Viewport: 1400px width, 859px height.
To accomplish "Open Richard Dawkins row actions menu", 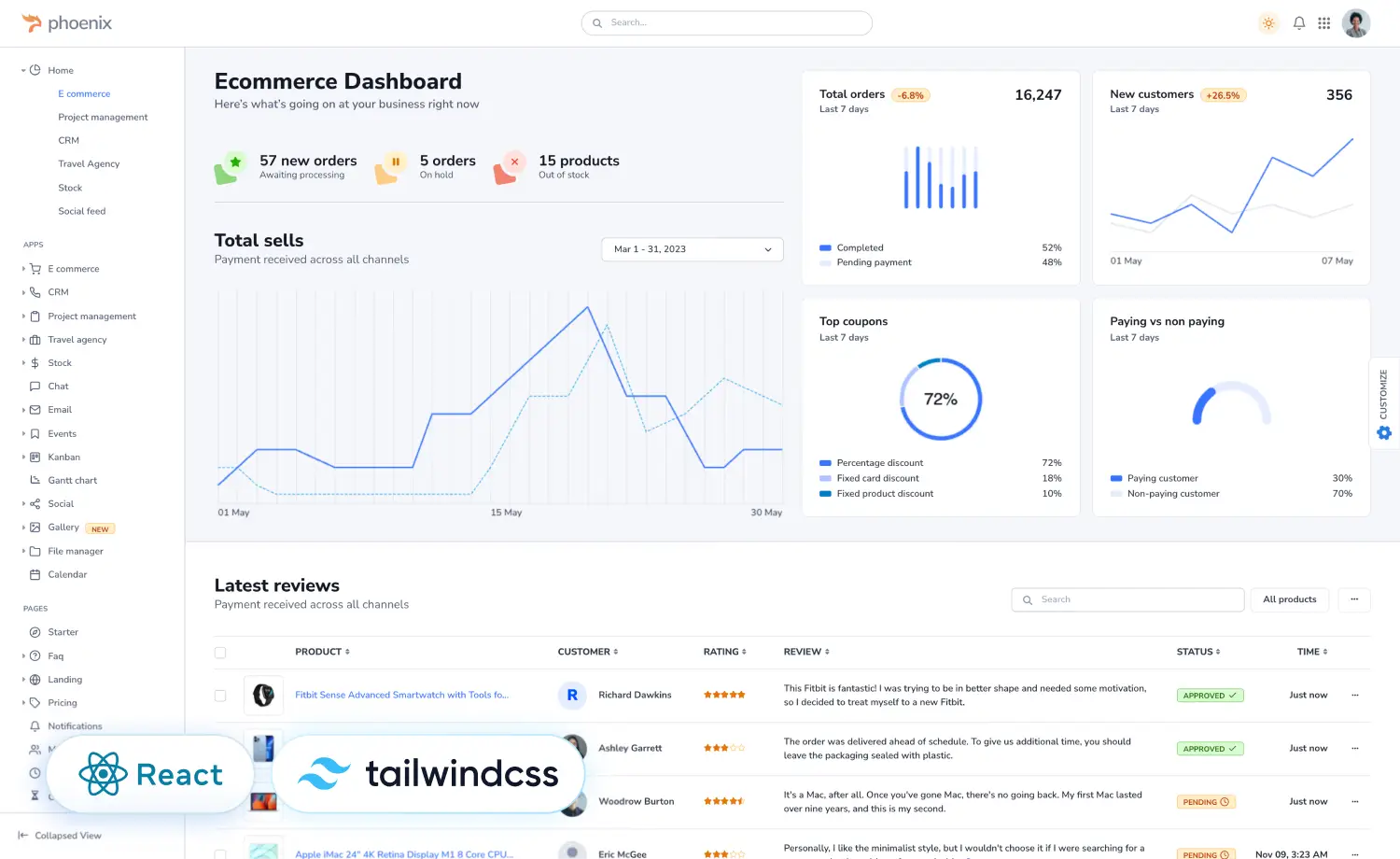I will (x=1355, y=695).
